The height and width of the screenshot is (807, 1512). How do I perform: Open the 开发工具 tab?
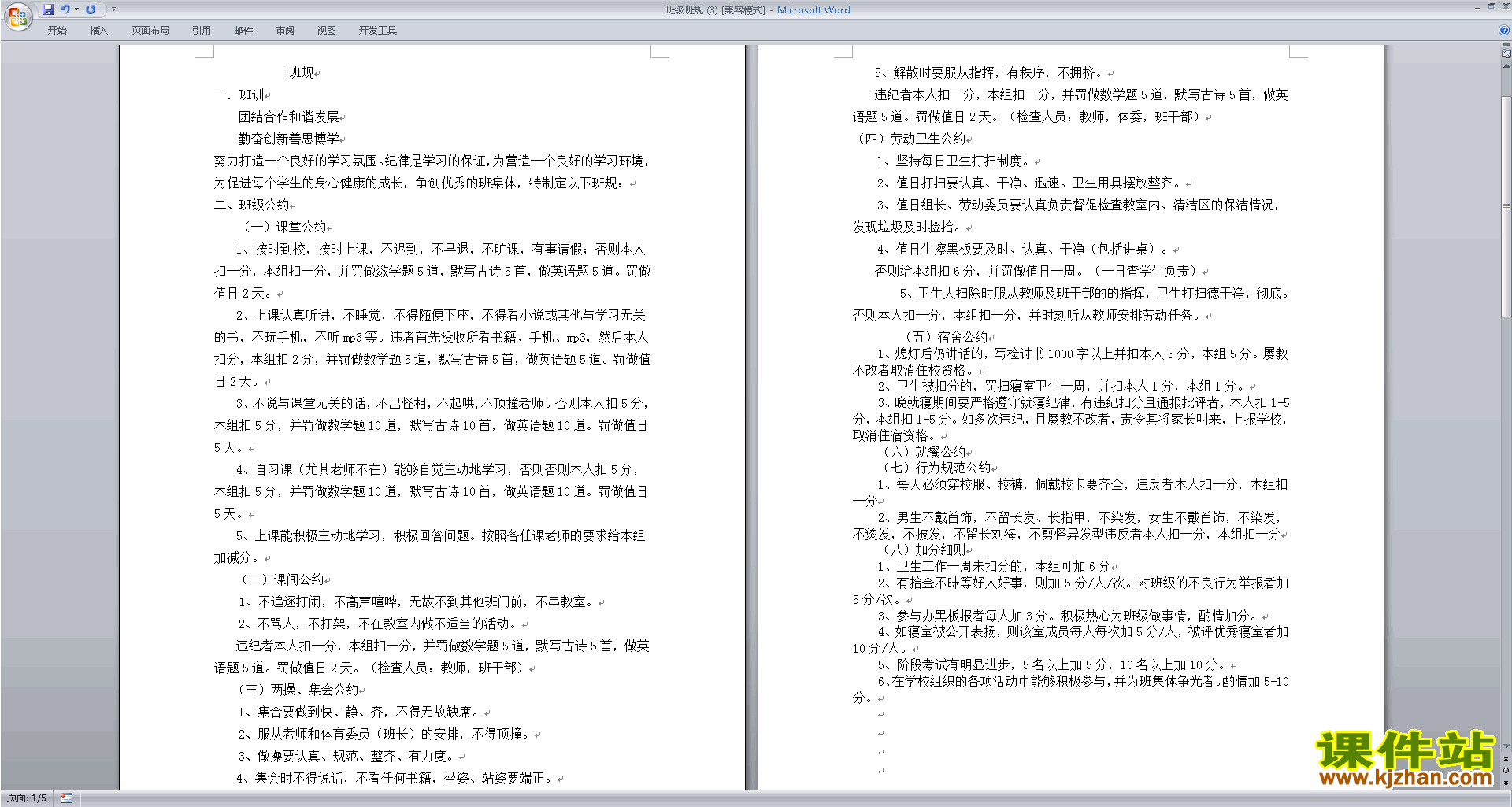[378, 31]
